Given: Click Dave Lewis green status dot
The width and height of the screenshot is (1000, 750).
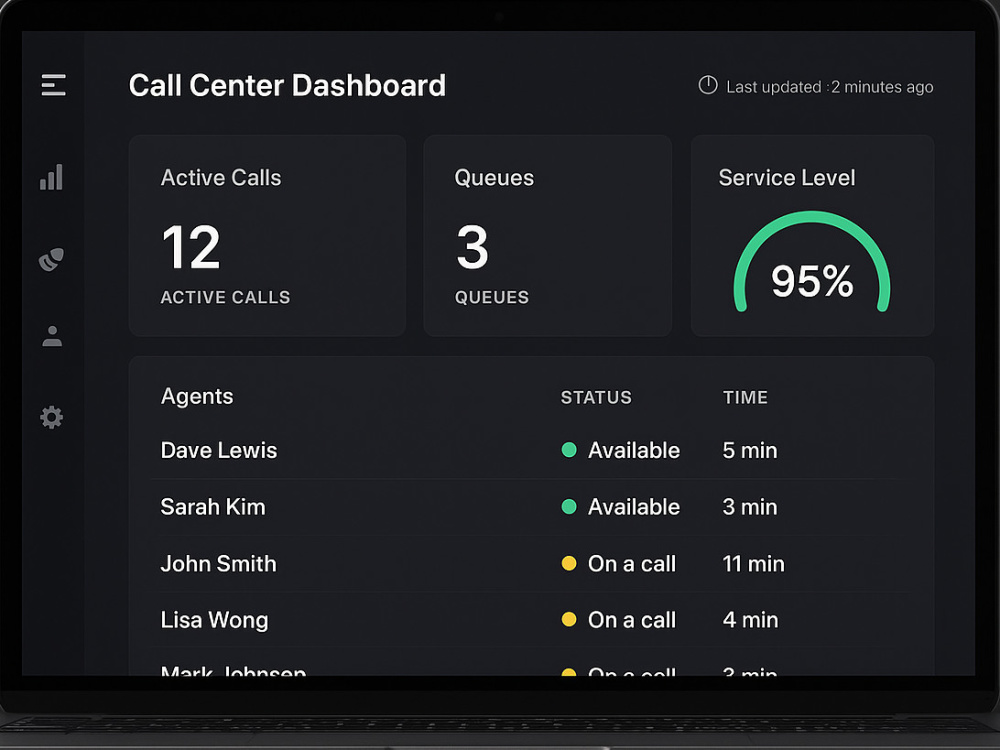Looking at the screenshot, I should (x=569, y=450).
